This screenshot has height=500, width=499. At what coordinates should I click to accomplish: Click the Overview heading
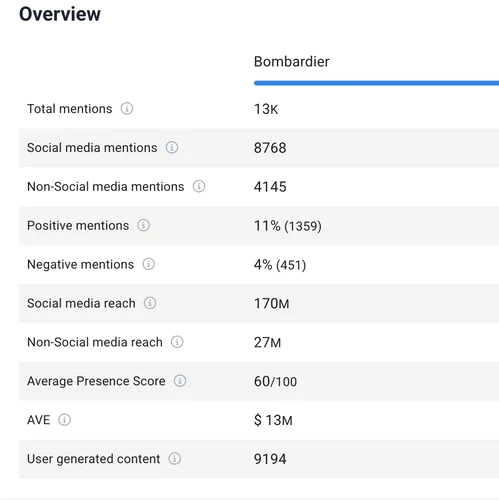click(60, 14)
